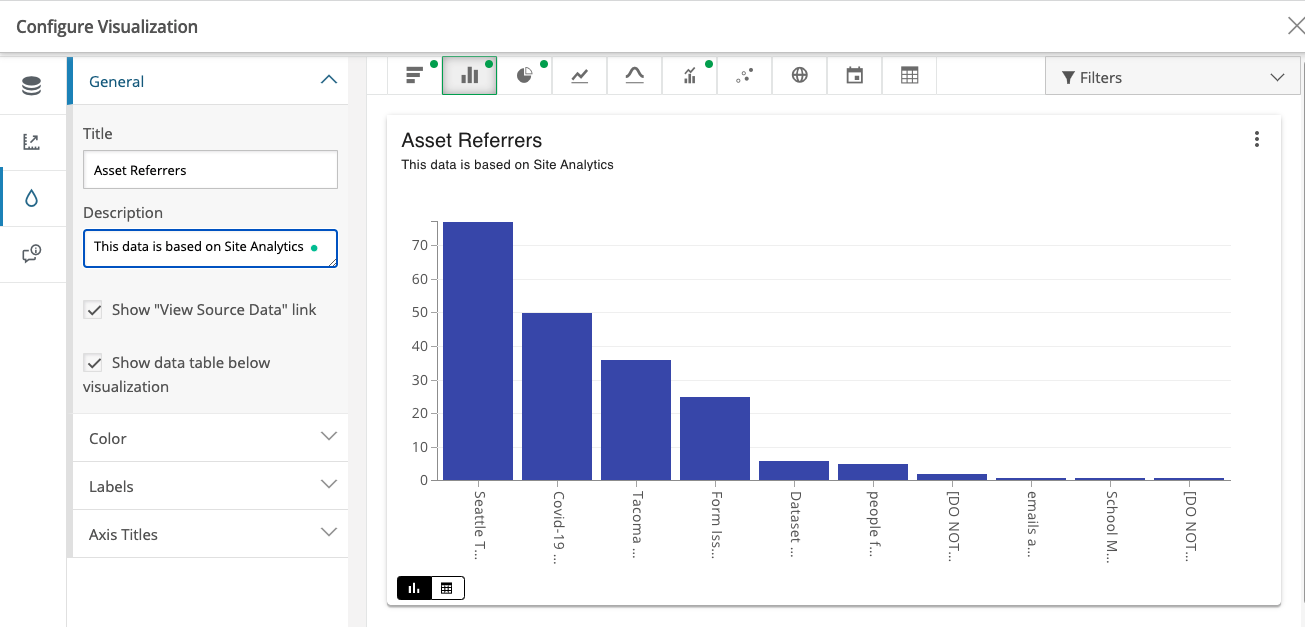The image size is (1305, 627).
Task: Toggle Show "View Source Data" link checkbox
Action: 93,310
